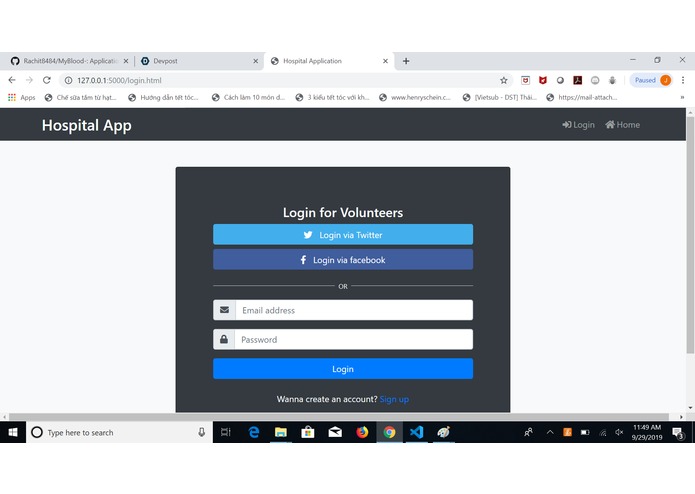Open Task View on the taskbar
695x494 pixels.
226,432
